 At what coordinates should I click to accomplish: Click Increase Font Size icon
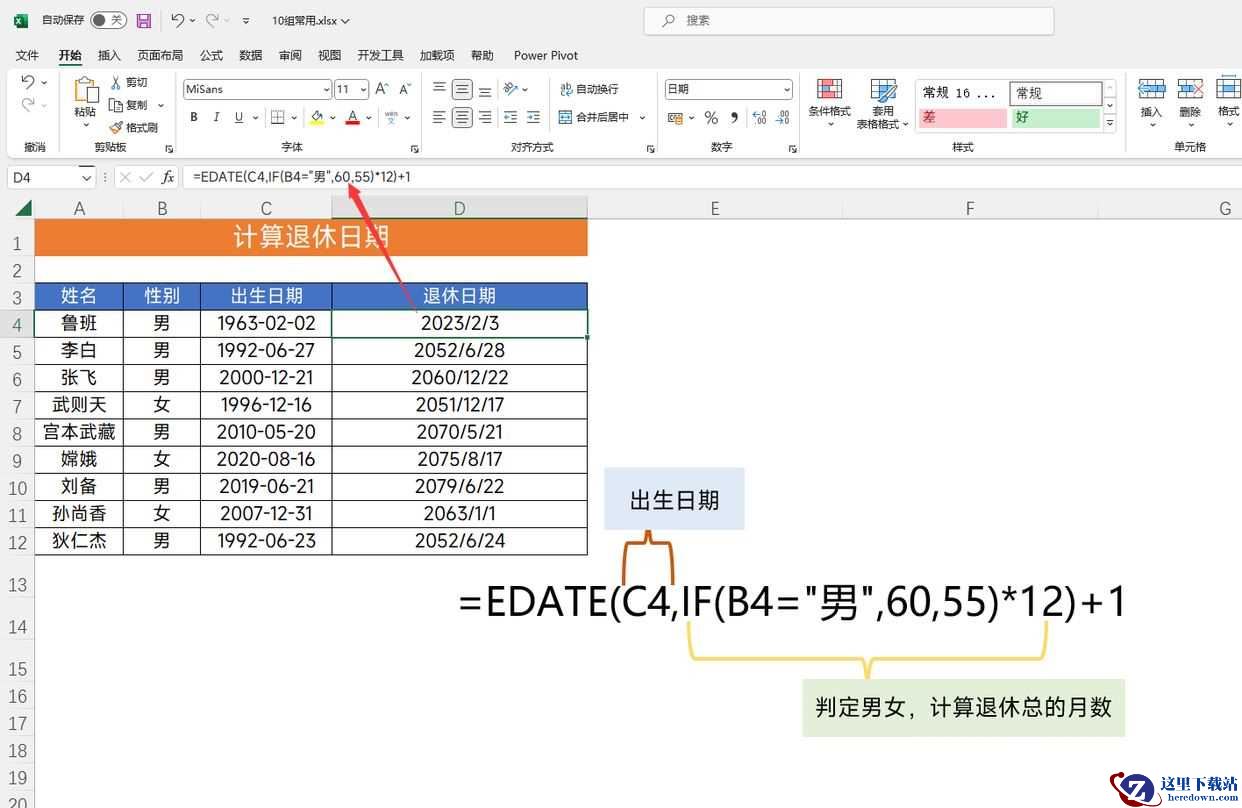[x=384, y=89]
